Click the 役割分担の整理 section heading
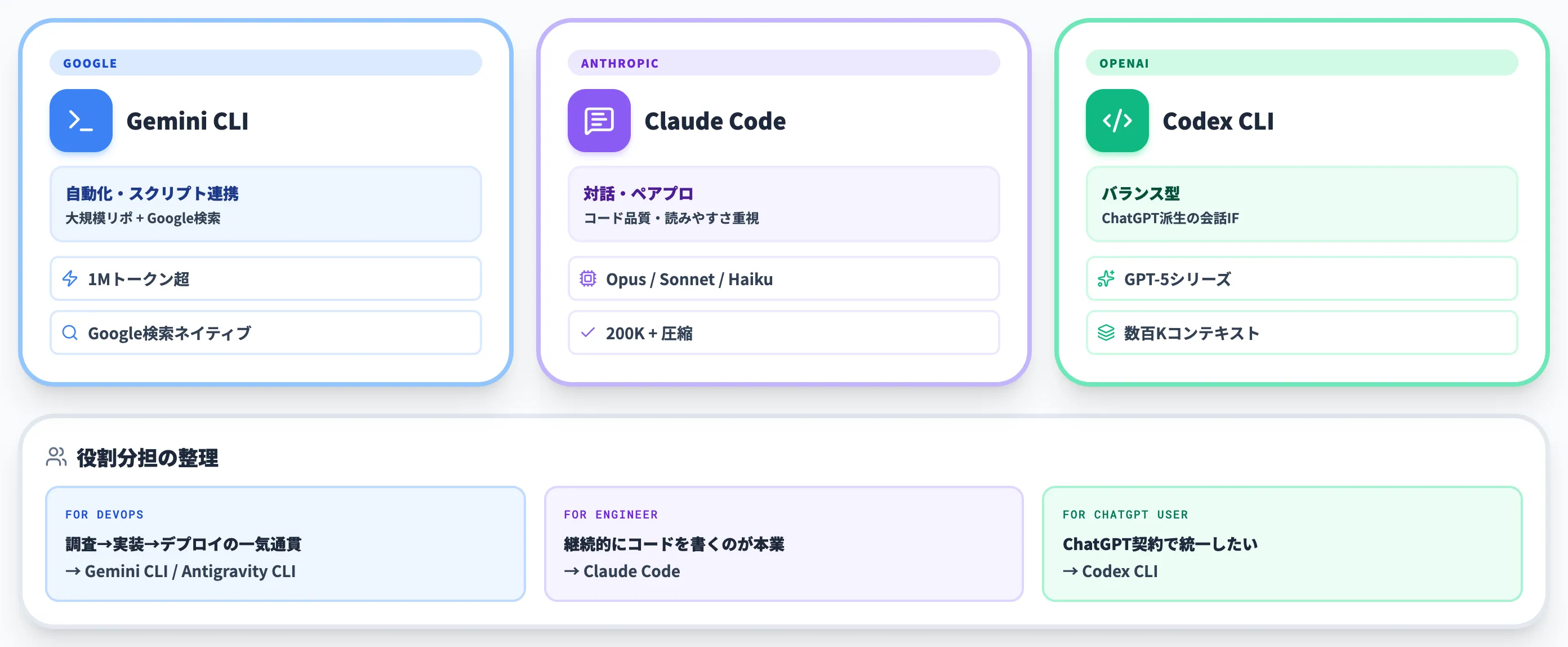1568x647 pixels. [148, 458]
